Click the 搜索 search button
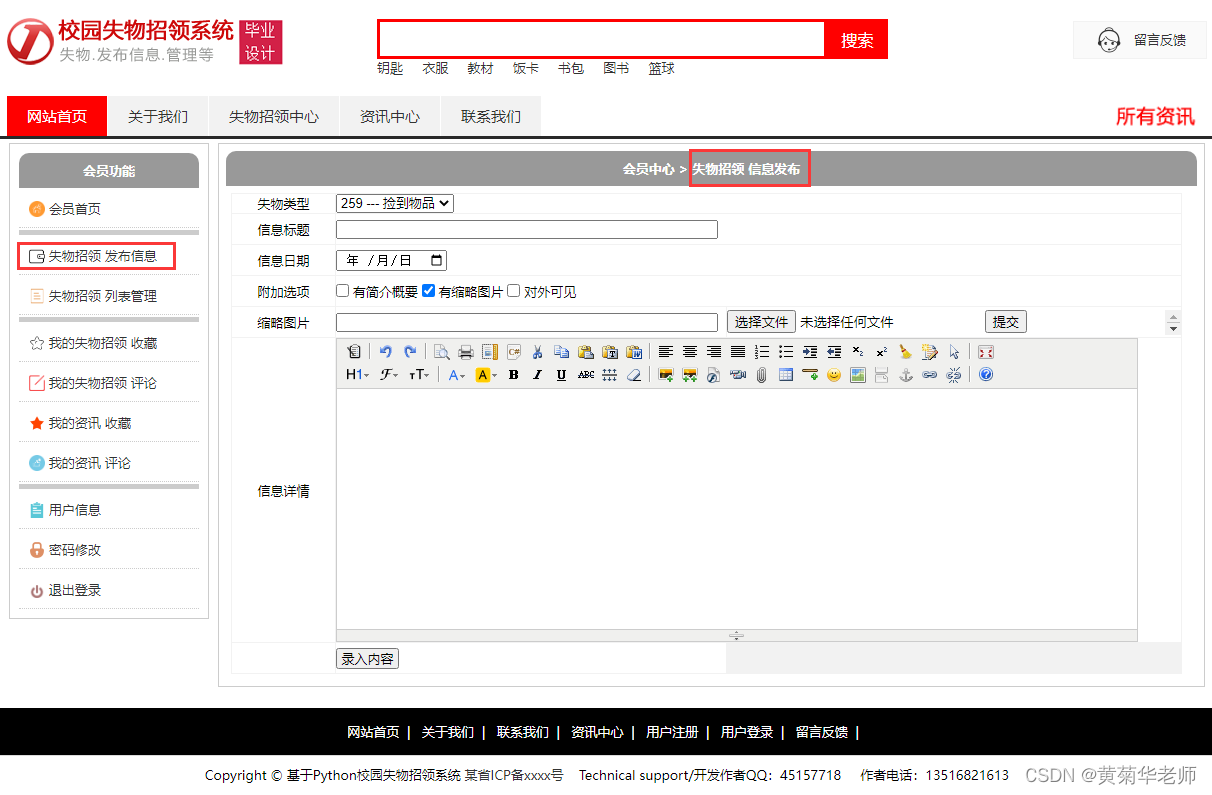 click(856, 39)
